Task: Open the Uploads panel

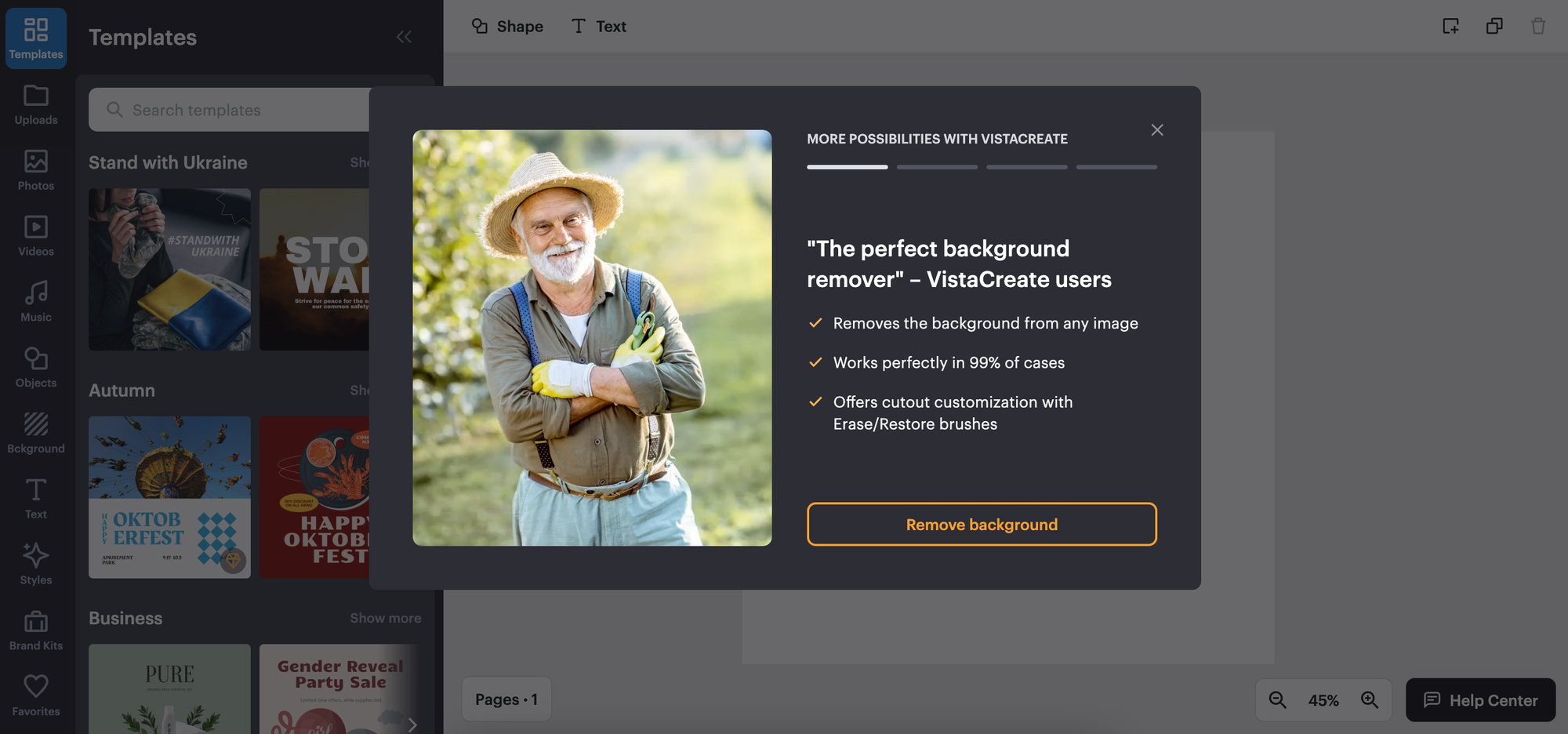Action: pyautogui.click(x=35, y=106)
